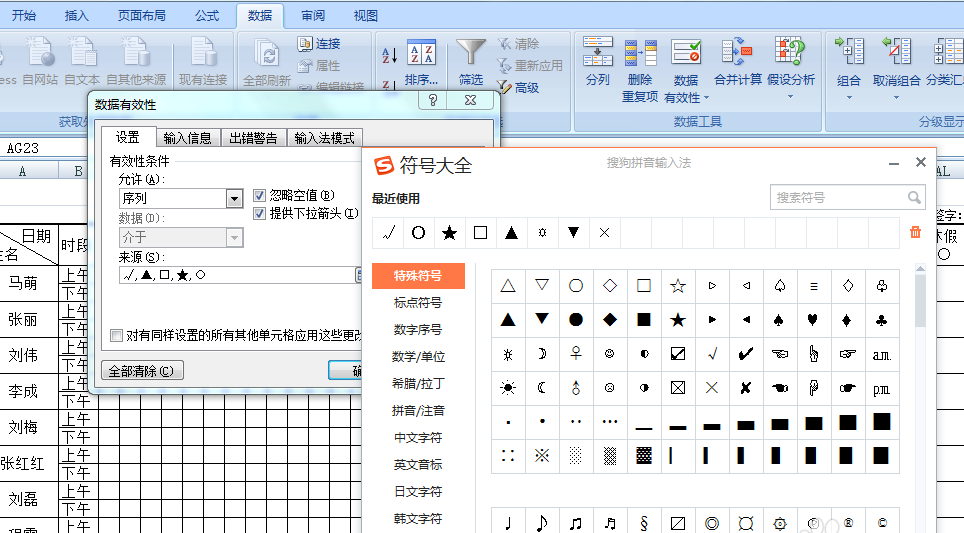Click the symbol panel scrollbar thumb
The image size is (964, 533).
click(x=920, y=300)
